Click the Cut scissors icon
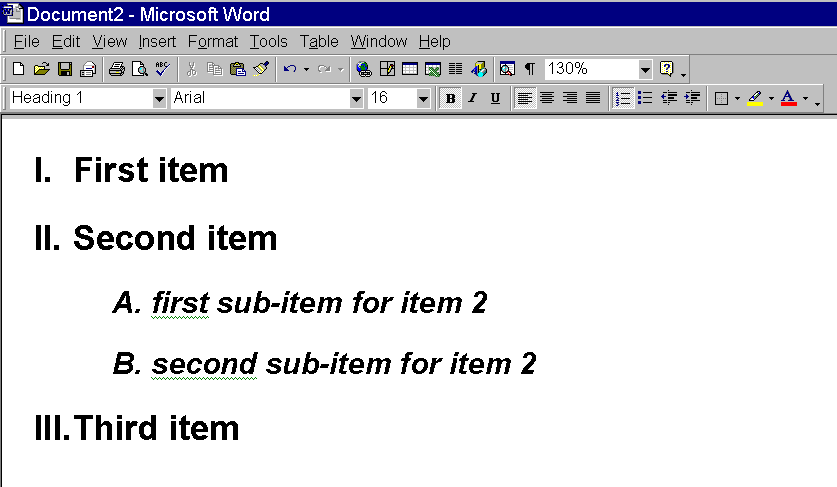The height and width of the screenshot is (487, 837). click(192, 69)
